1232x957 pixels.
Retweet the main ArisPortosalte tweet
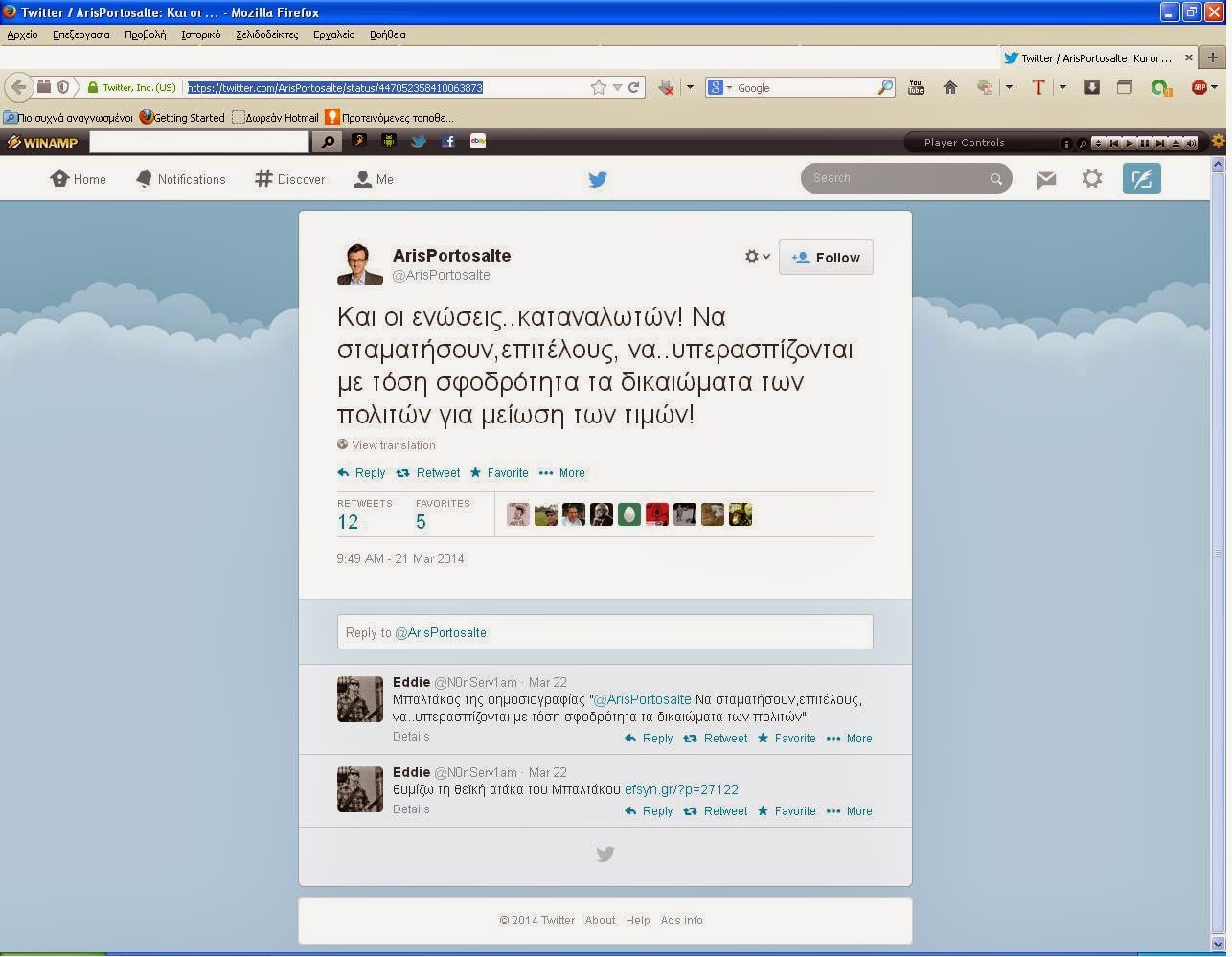pyautogui.click(x=428, y=473)
